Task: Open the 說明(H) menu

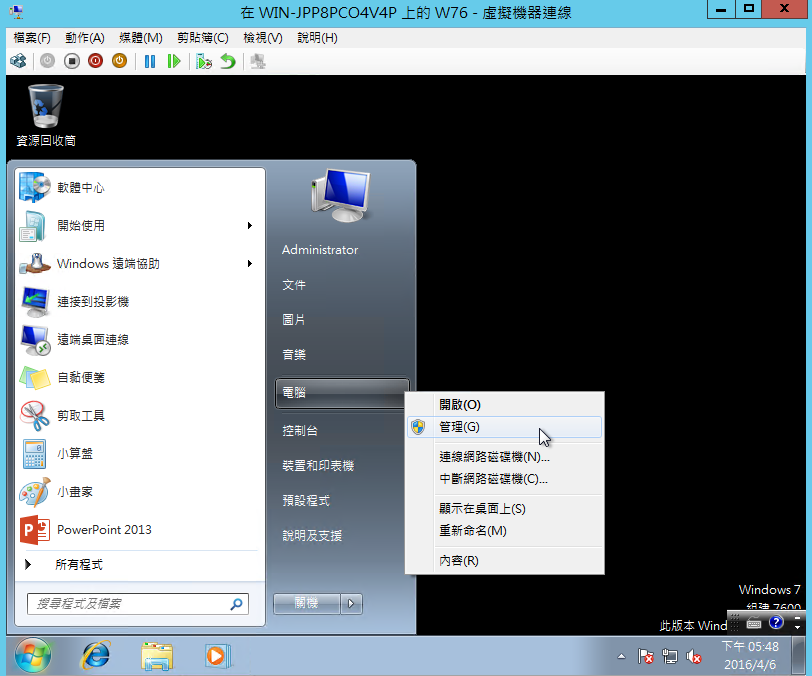Action: pyautogui.click(x=317, y=38)
